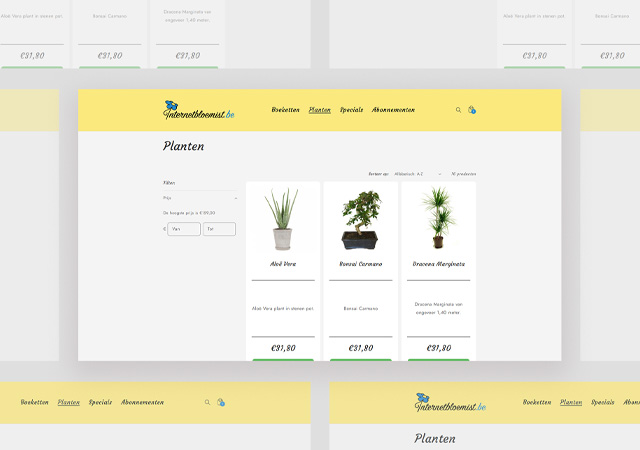Image resolution: width=640 pixels, height=450 pixels.
Task: Click the Planten page heading in main page
Action: [x=183, y=146]
